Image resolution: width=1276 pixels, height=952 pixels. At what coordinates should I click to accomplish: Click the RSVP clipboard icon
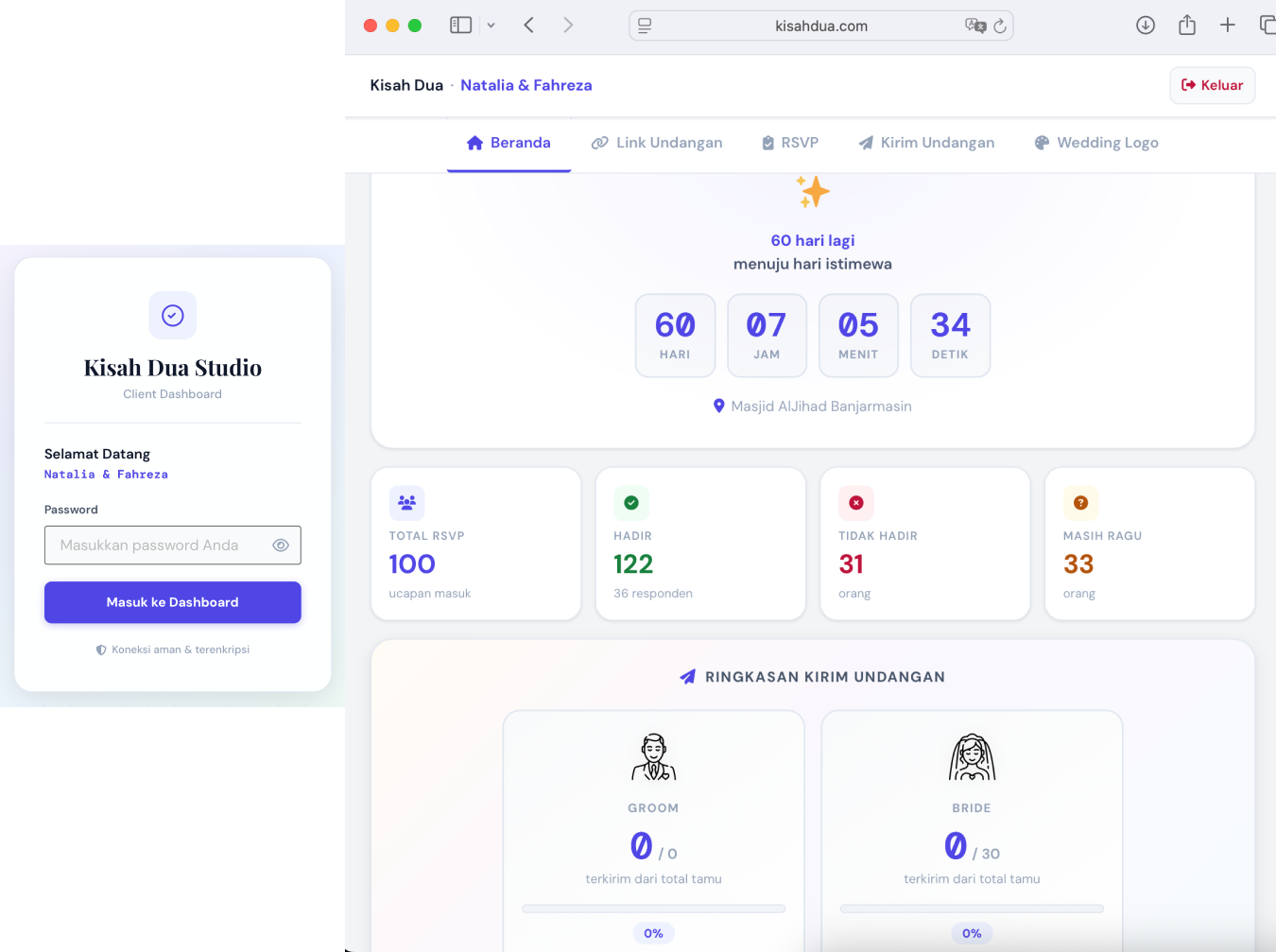point(767,142)
